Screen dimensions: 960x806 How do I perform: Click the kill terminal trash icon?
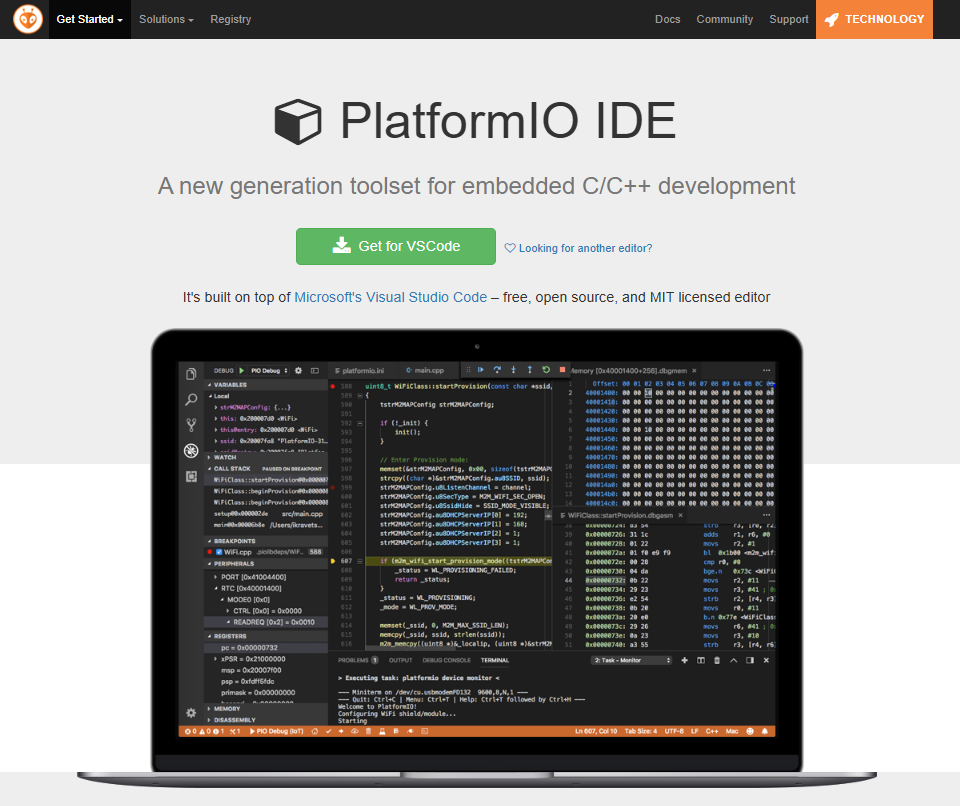(717, 660)
